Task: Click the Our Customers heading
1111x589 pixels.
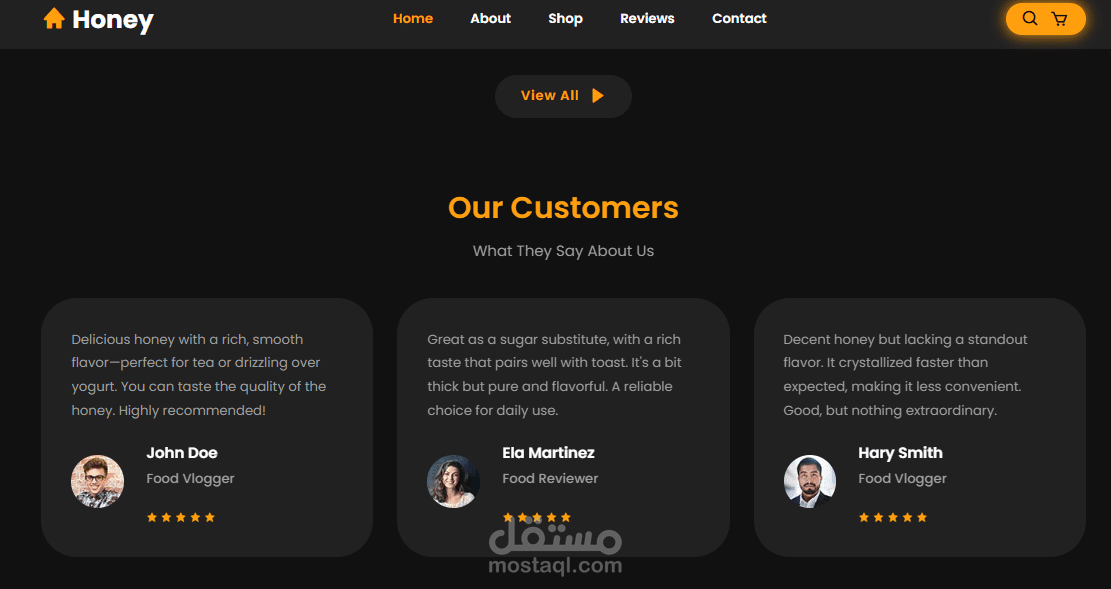Action: tap(563, 208)
